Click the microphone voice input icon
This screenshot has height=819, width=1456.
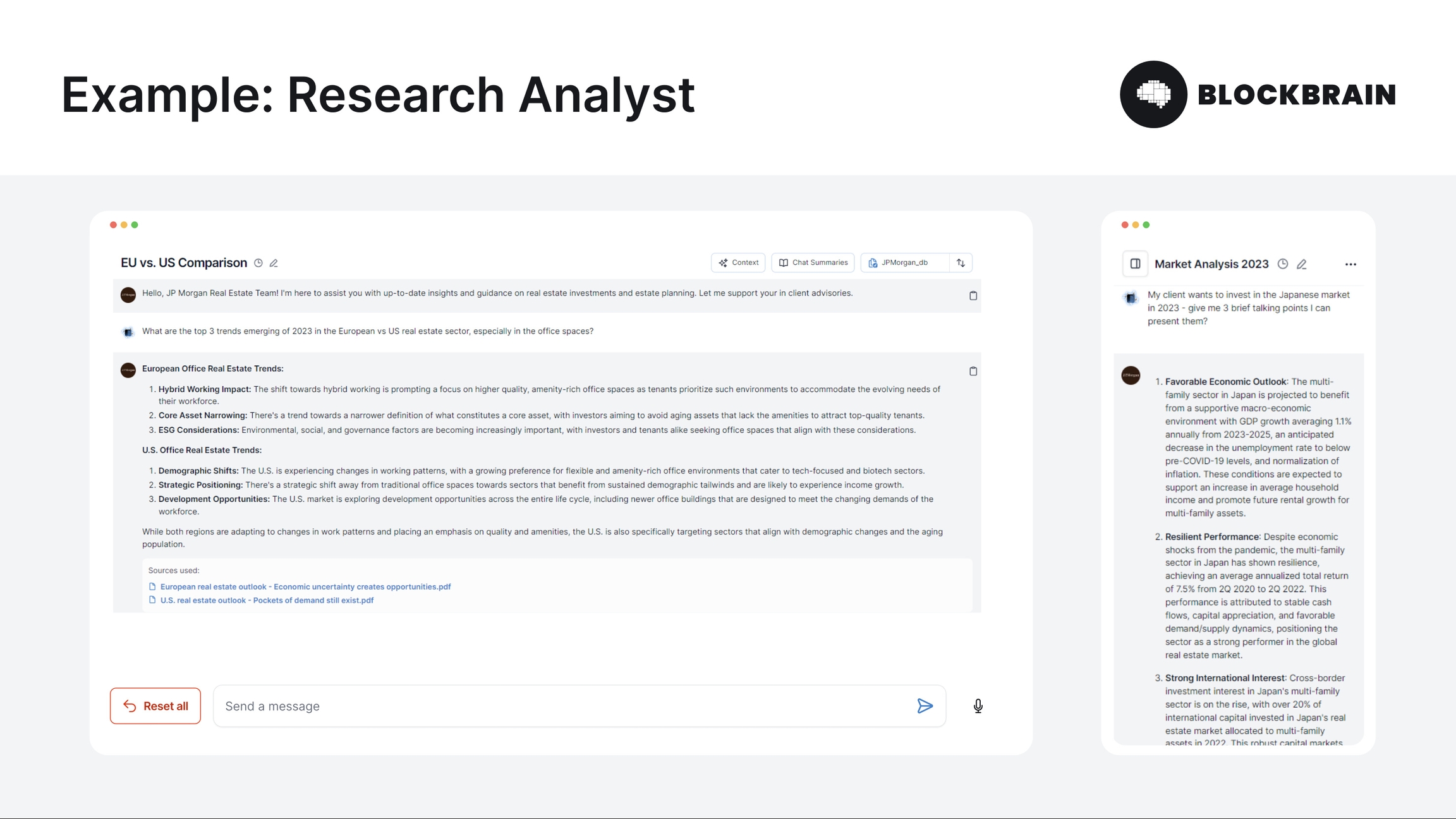(x=978, y=706)
